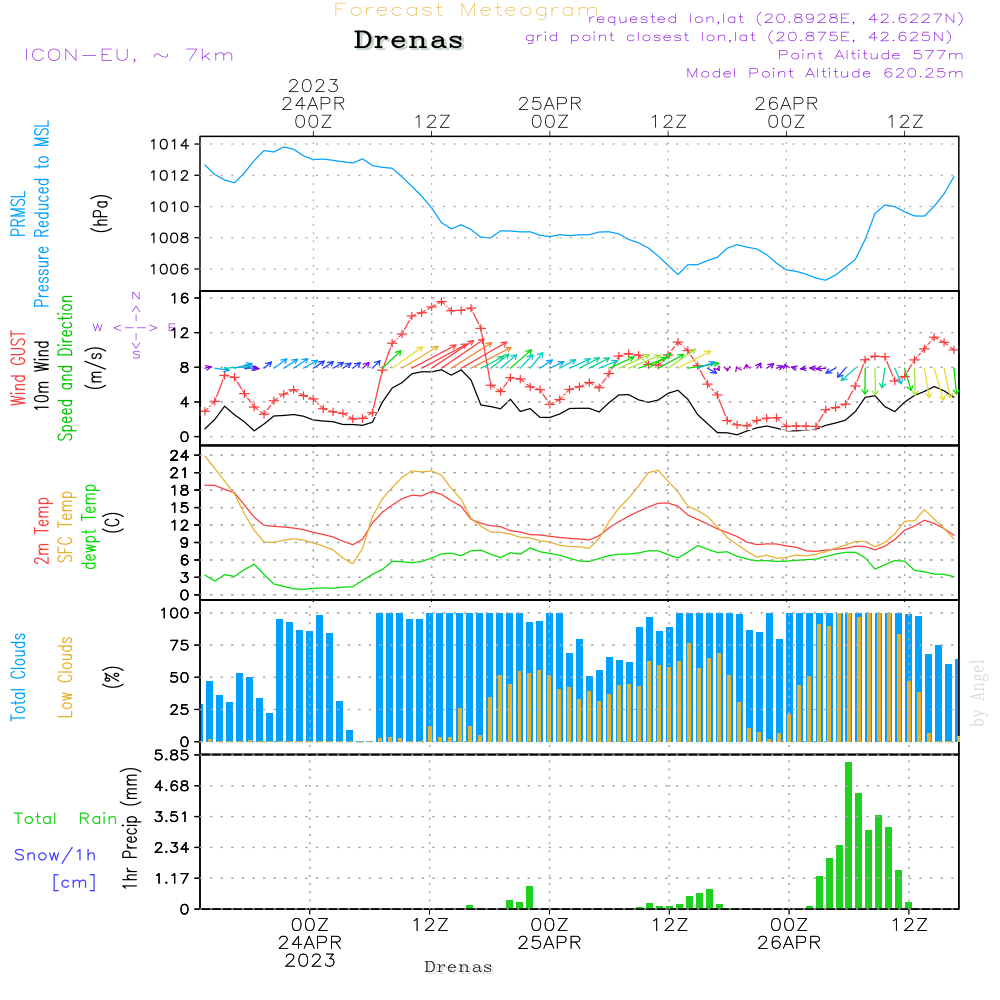This screenshot has height=1000, width=1000.
Task: Click the 24 temperature axis value
Action: point(179,455)
